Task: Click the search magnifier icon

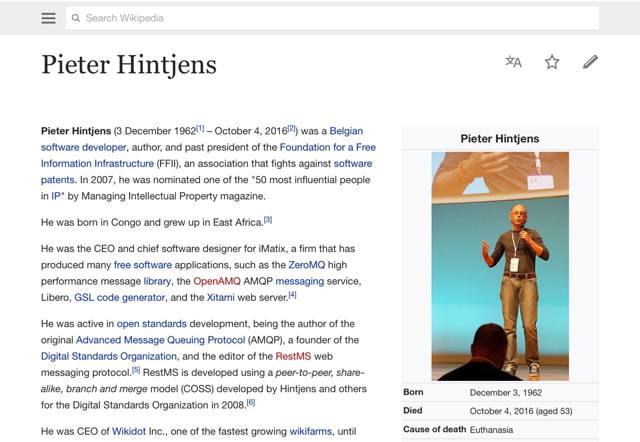Action: coord(76,18)
